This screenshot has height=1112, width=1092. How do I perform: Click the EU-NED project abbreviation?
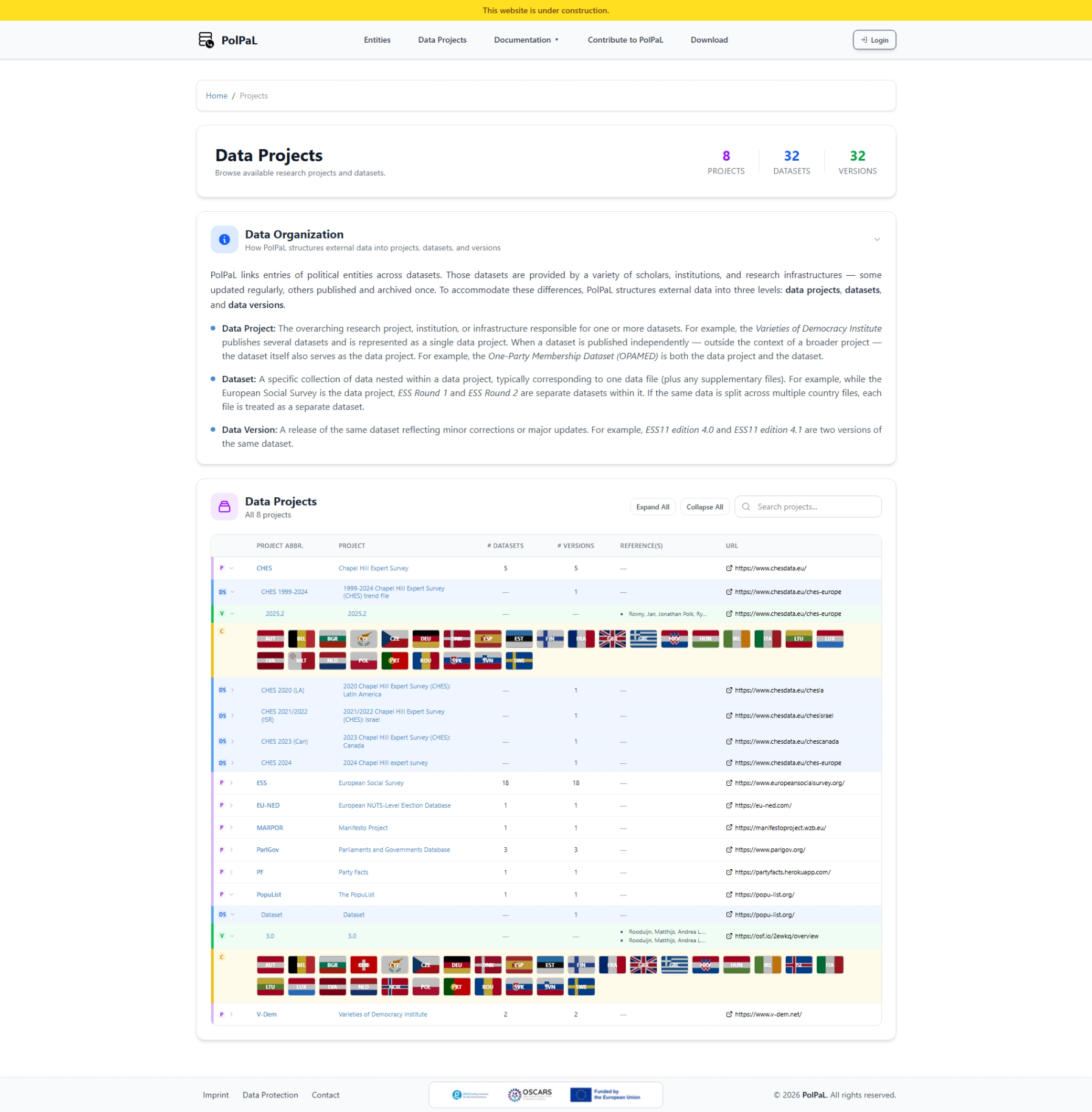click(268, 805)
